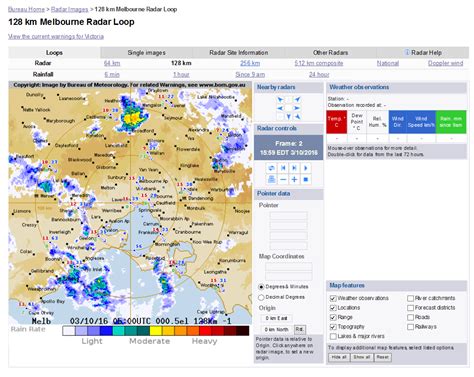Click the Hide all map features button
474x377 pixels.
(x=339, y=357)
